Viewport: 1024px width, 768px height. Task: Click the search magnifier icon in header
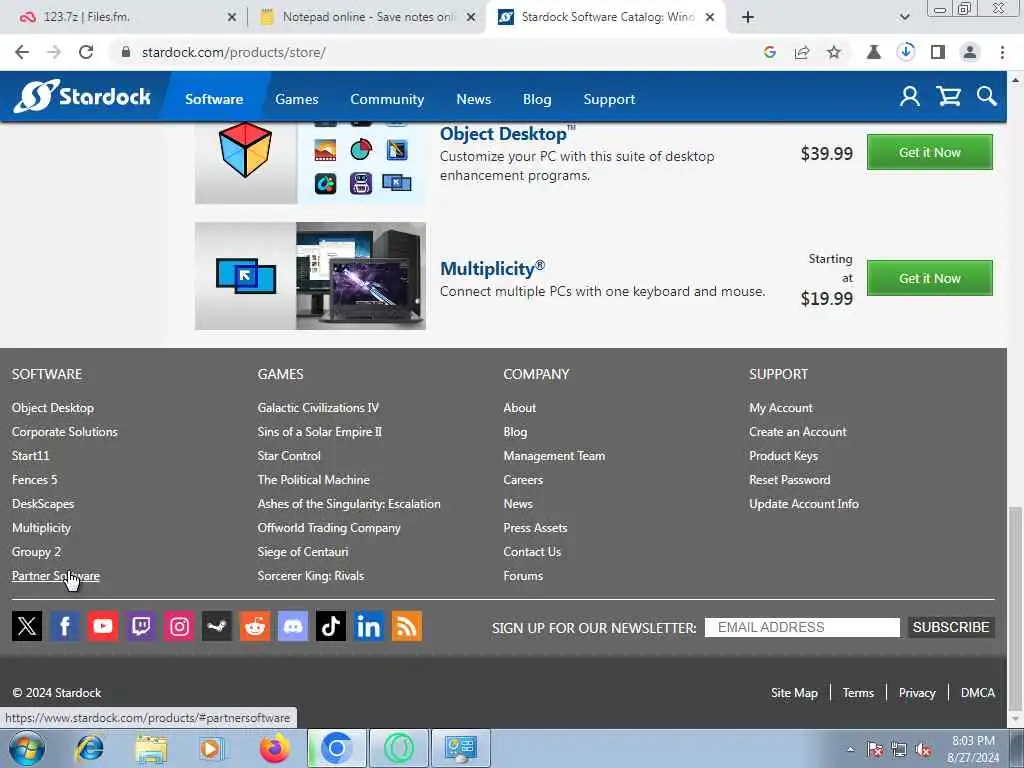coord(987,97)
